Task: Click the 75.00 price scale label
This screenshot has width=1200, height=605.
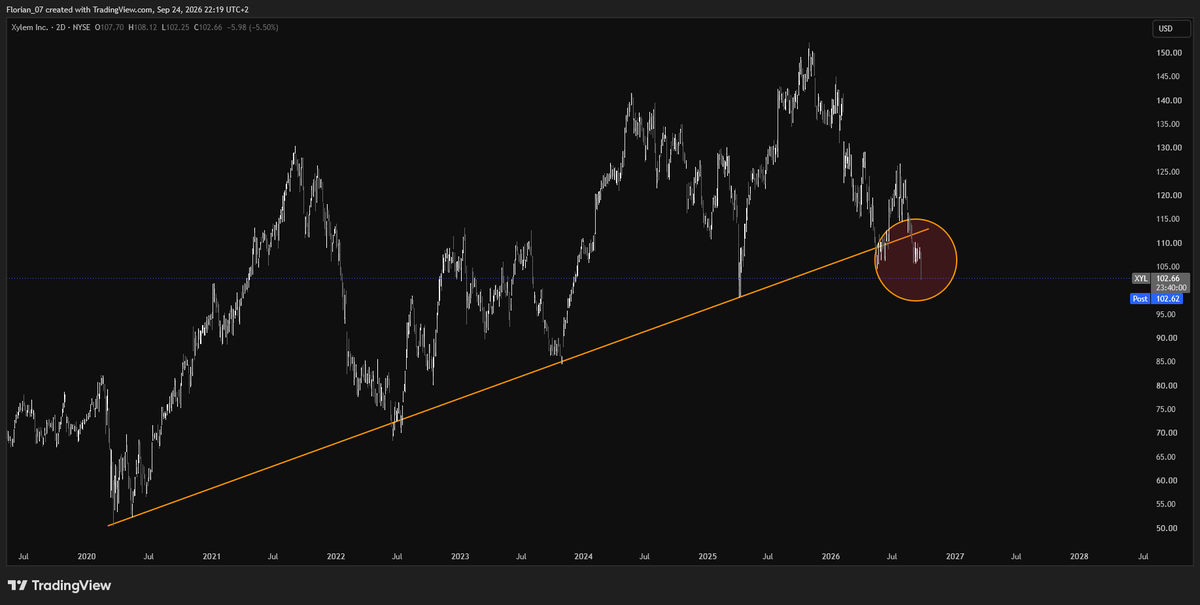Action: click(1168, 409)
